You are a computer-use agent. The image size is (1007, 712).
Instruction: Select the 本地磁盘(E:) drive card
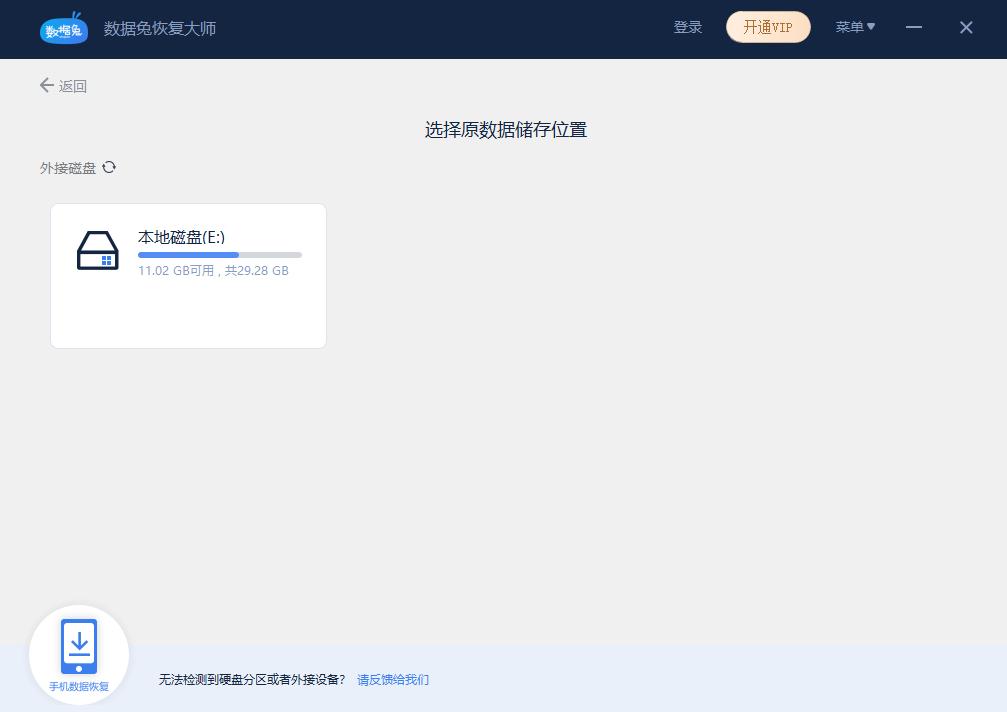[x=188, y=275]
